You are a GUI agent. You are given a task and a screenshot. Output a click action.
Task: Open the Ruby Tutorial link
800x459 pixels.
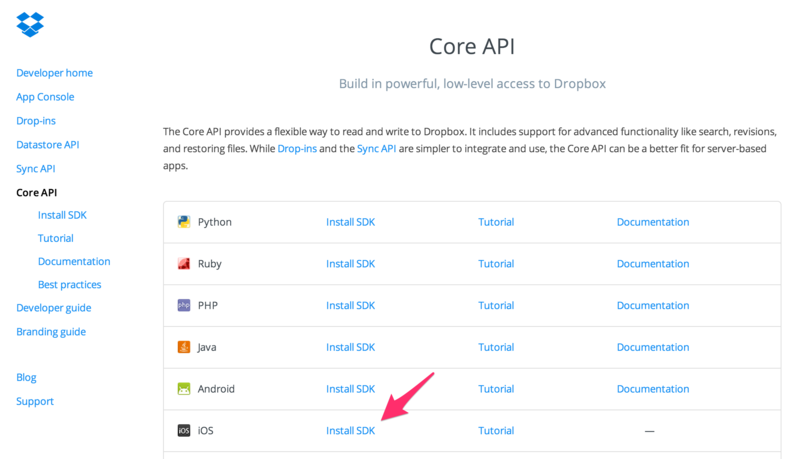pos(496,264)
